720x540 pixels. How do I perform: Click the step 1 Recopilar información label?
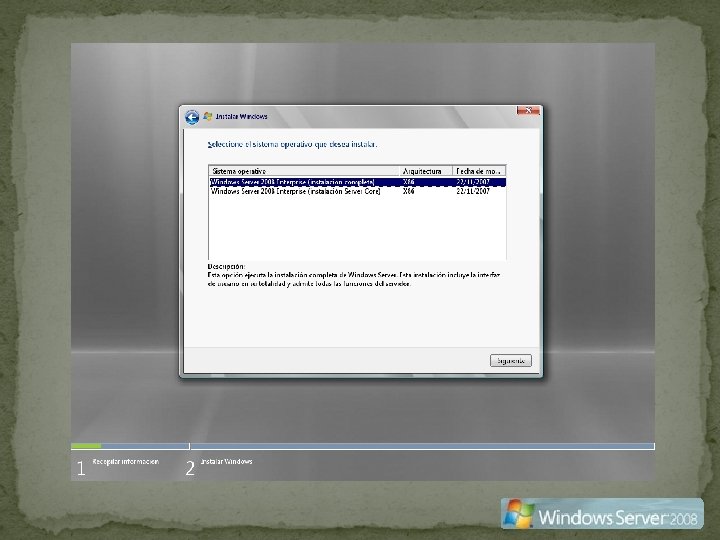[125, 461]
